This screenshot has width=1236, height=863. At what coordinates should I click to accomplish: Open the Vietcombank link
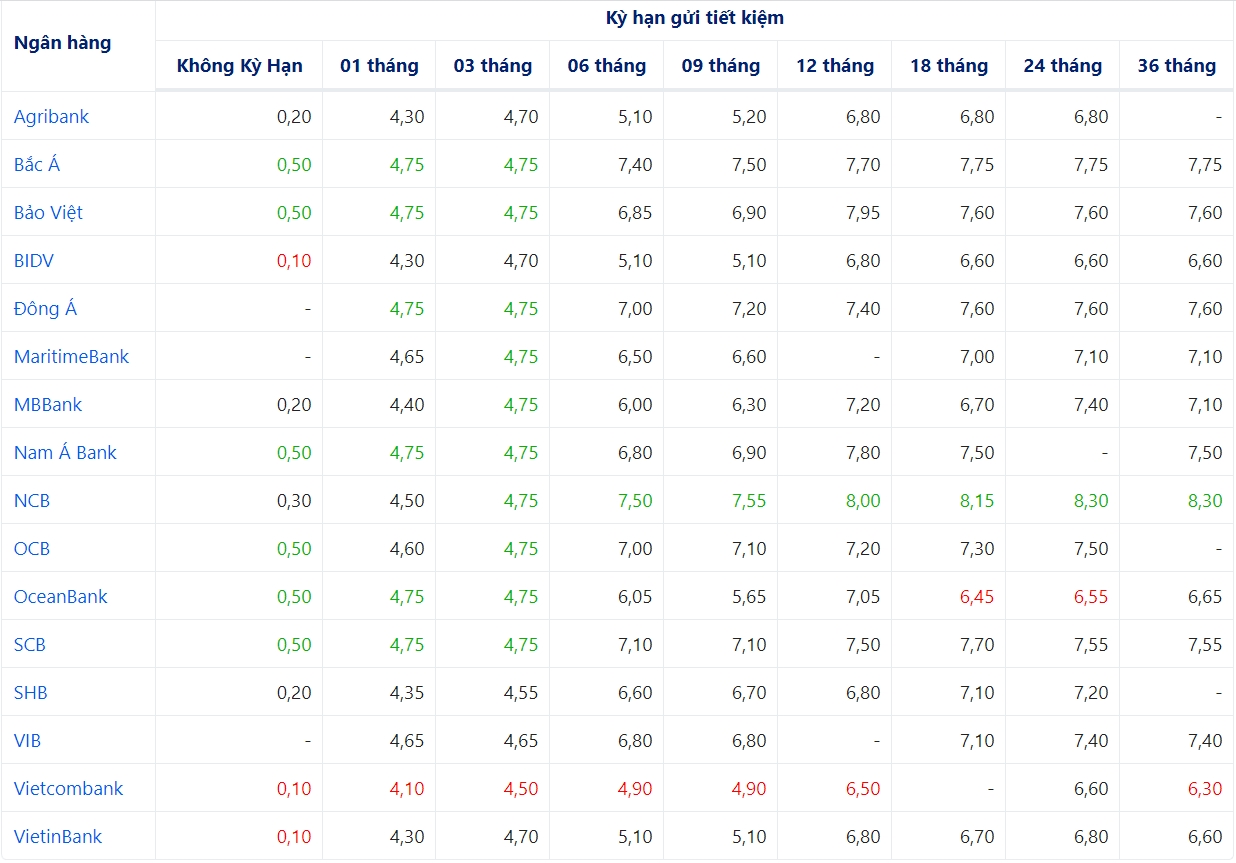(x=68, y=789)
